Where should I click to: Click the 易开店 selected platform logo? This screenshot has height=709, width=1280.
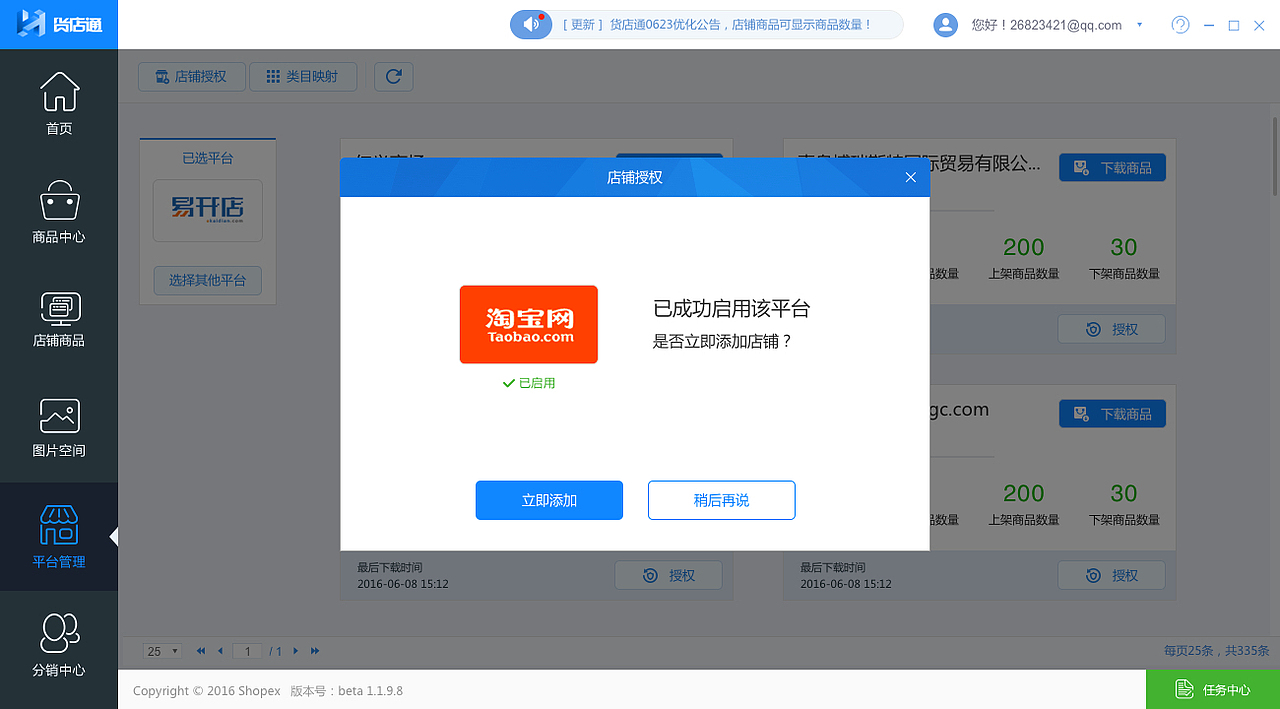pyautogui.click(x=208, y=210)
